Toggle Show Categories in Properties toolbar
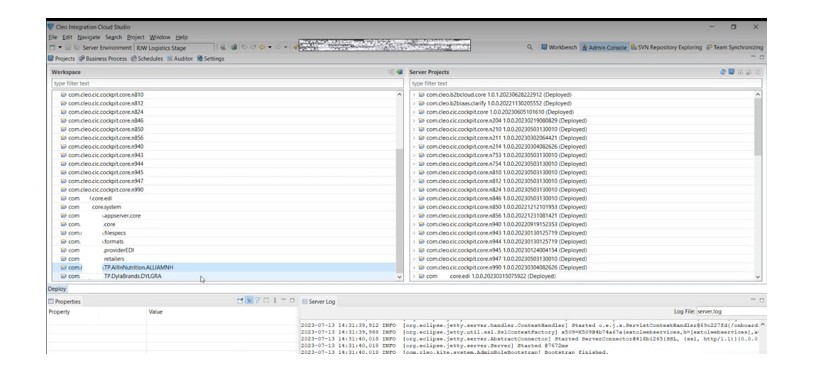Screen dimensions: 826x372 coord(249,300)
